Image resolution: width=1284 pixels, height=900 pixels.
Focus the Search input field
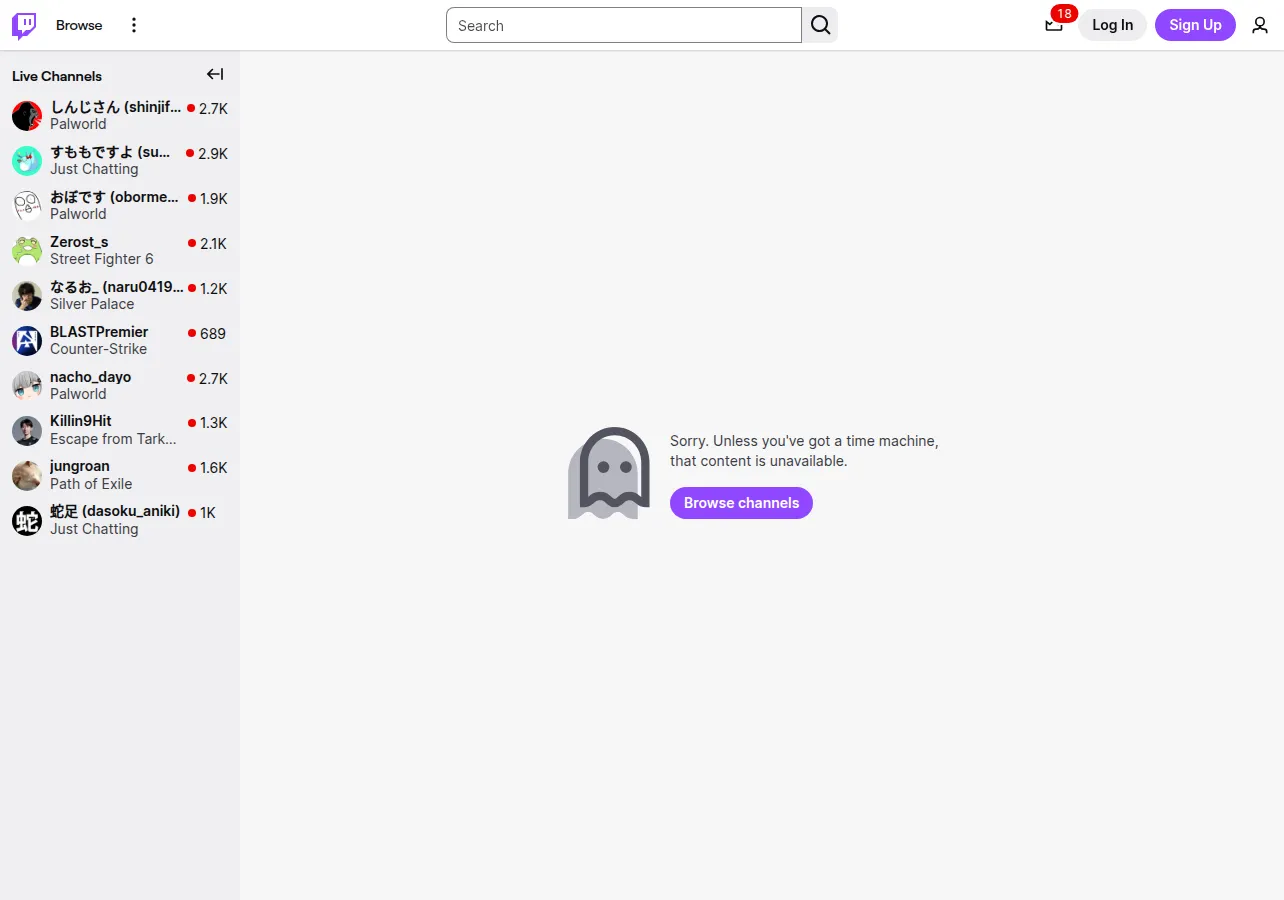point(624,25)
